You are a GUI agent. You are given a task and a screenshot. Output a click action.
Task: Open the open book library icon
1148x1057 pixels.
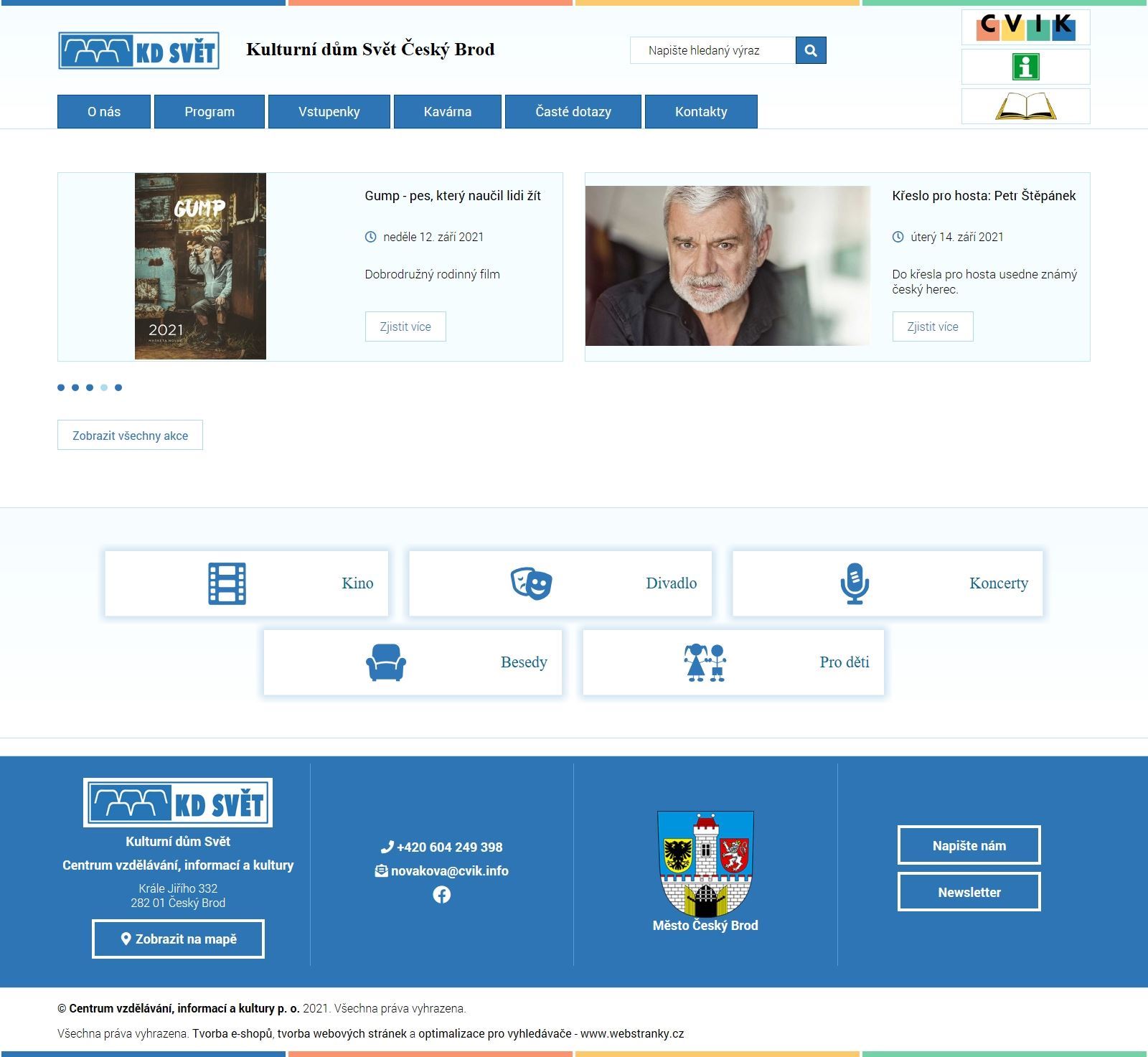pyautogui.click(x=1025, y=106)
